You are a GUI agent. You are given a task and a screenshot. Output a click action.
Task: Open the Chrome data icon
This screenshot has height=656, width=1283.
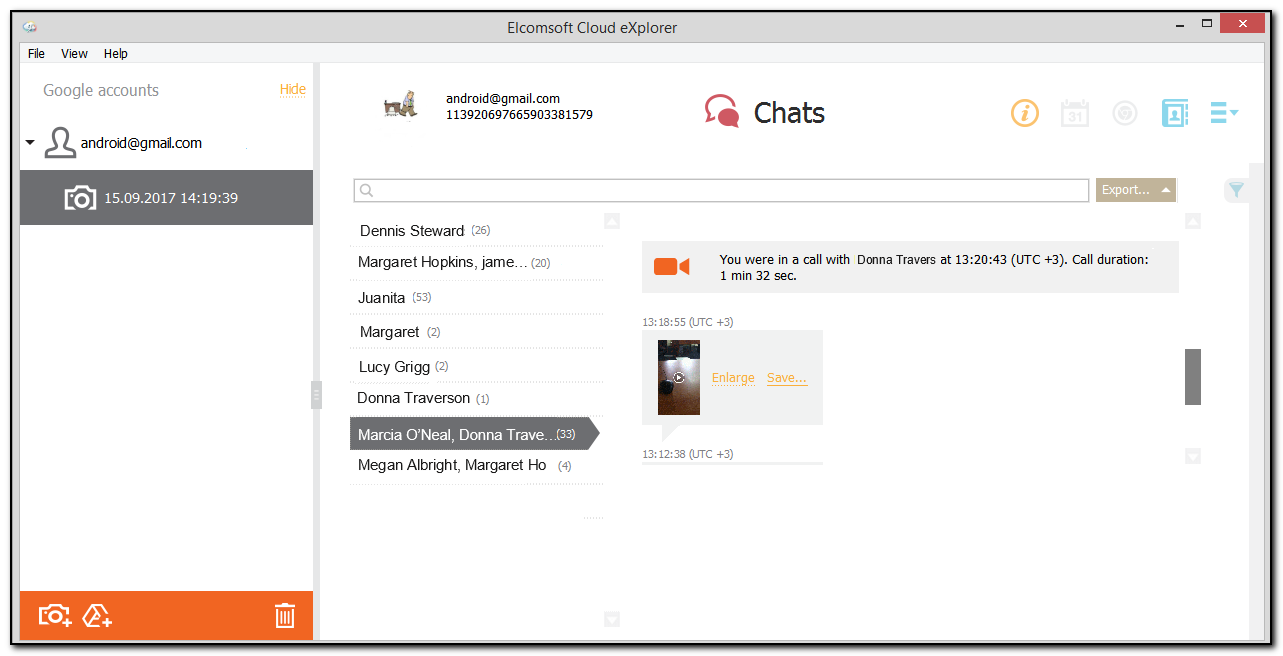point(1125,113)
